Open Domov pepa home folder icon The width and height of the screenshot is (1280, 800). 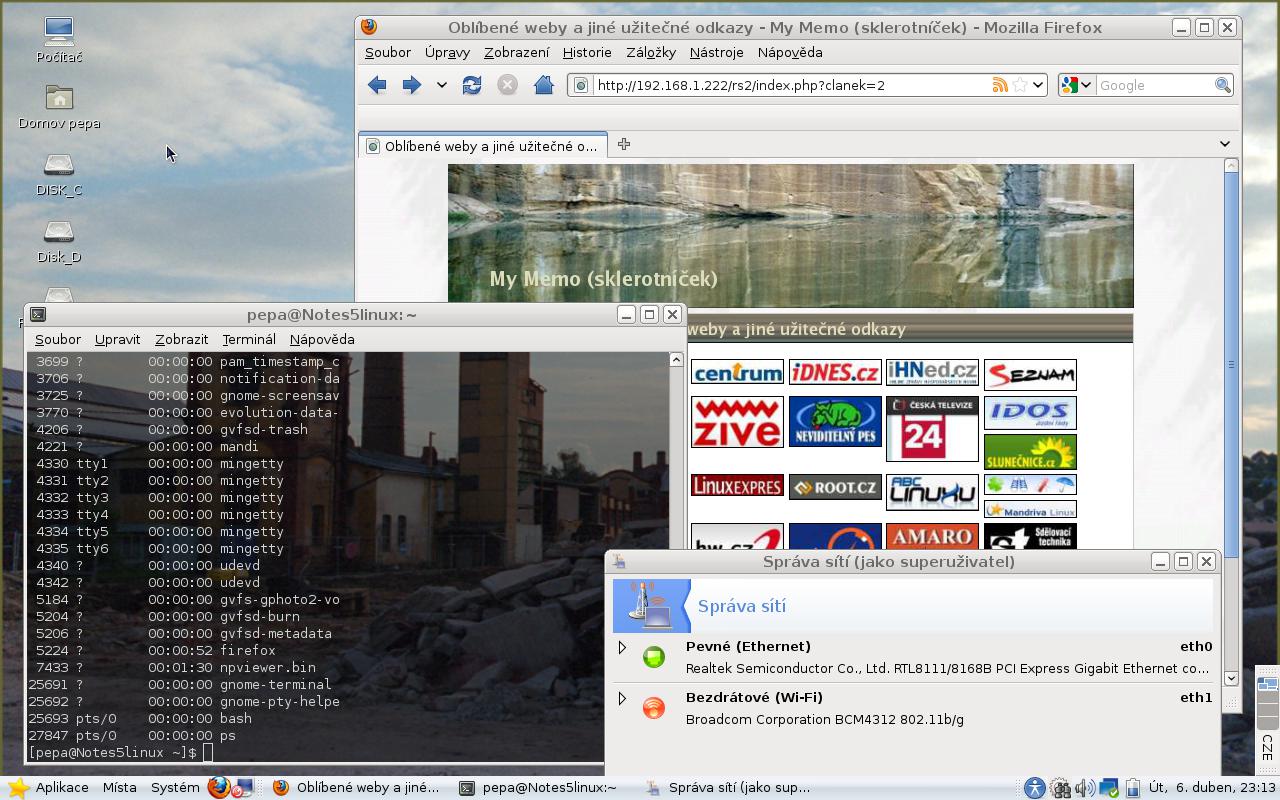(x=59, y=107)
